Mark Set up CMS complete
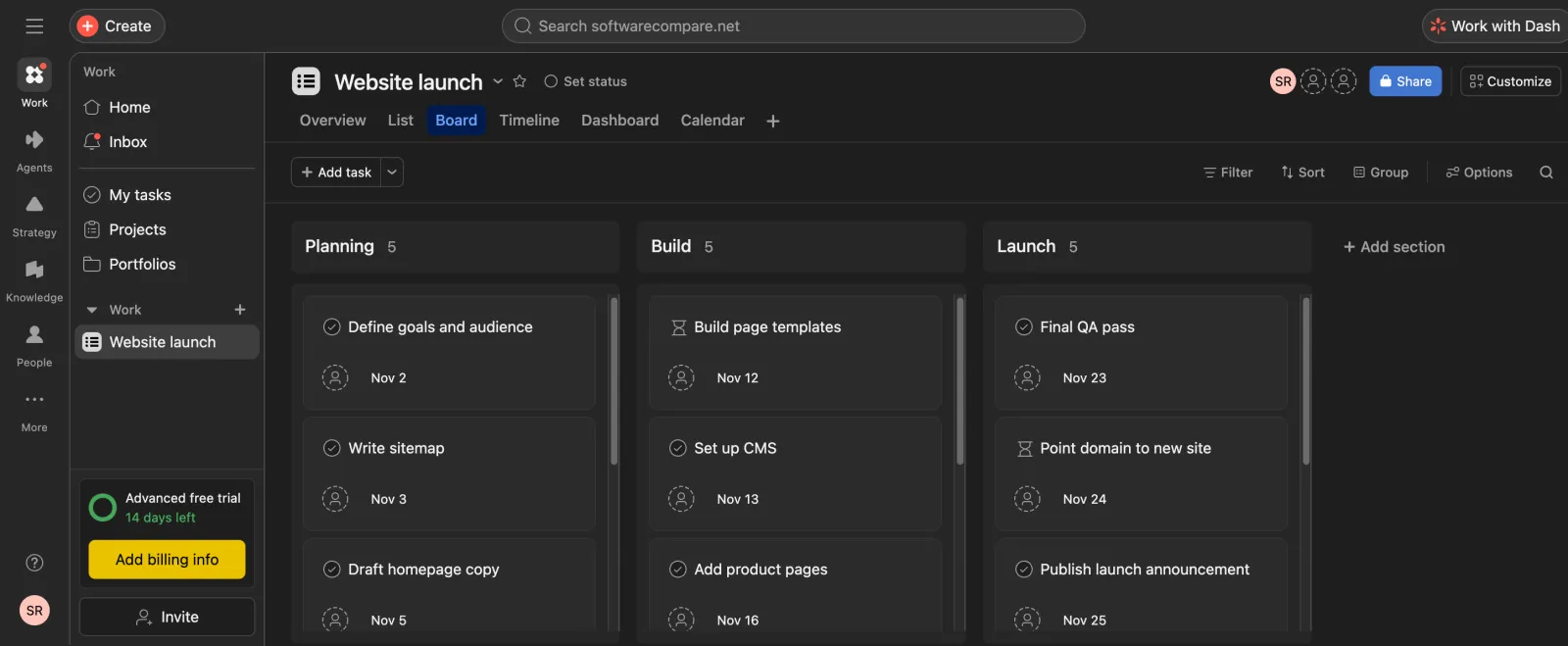Viewport: 1568px width, 646px height. tap(678, 449)
